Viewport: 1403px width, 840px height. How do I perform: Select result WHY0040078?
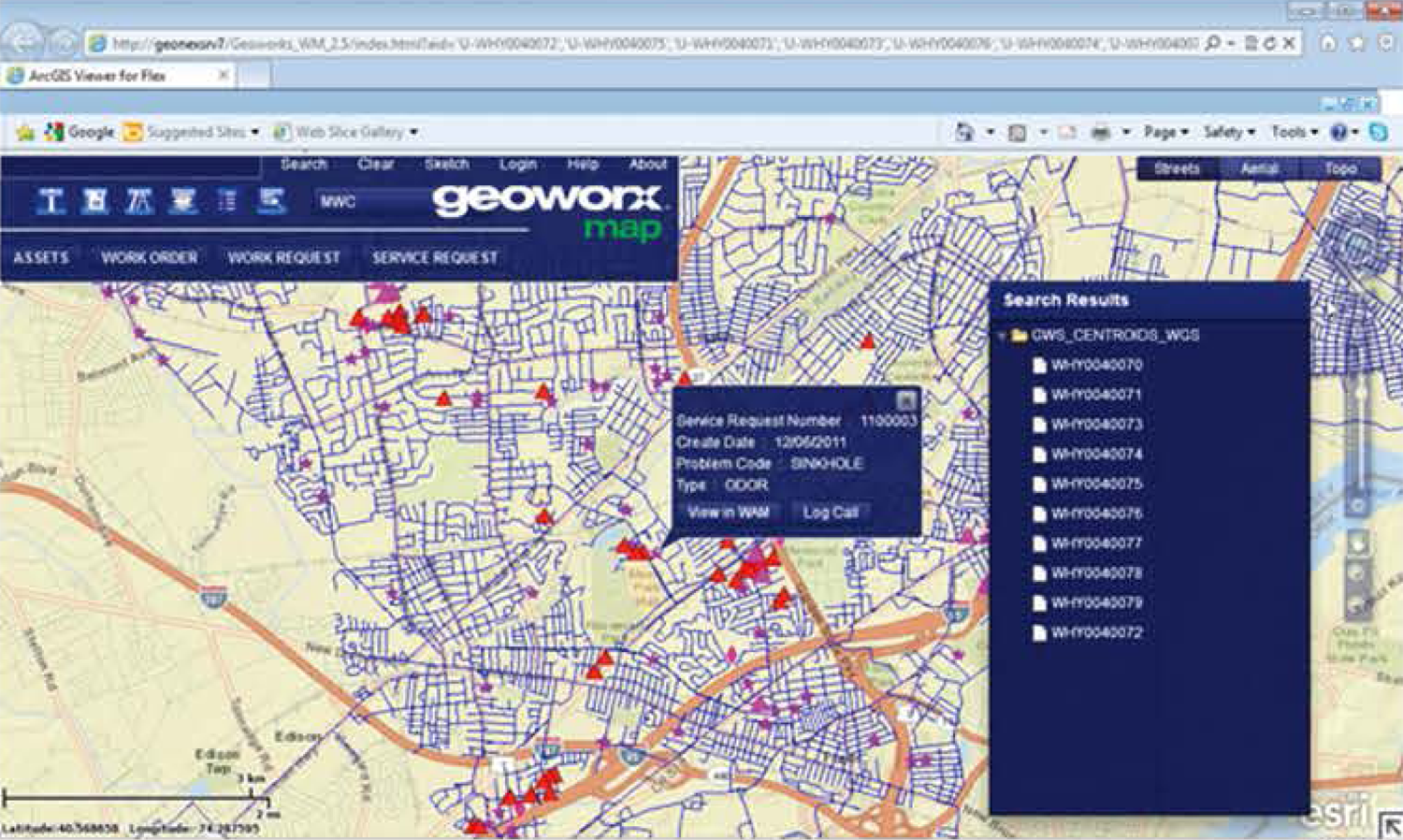point(1097,573)
